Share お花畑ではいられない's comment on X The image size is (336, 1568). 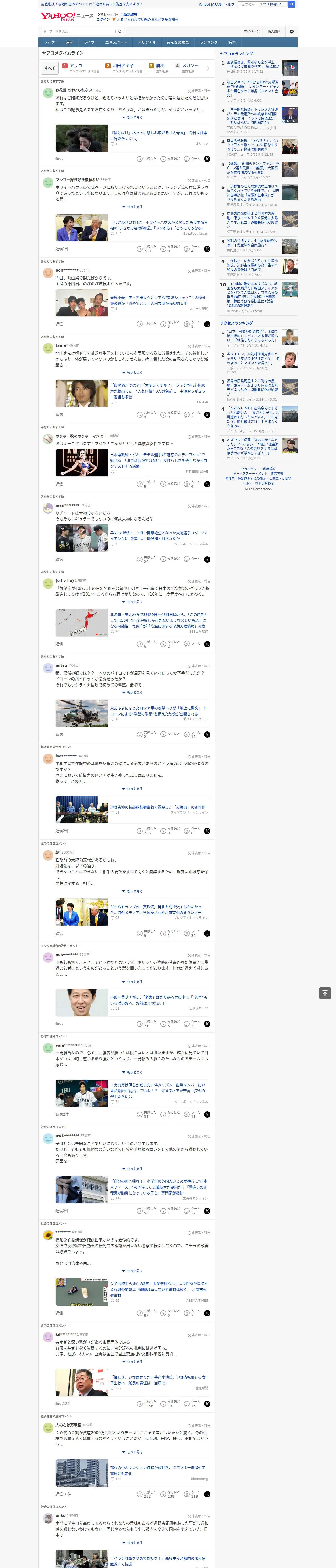pos(207,159)
